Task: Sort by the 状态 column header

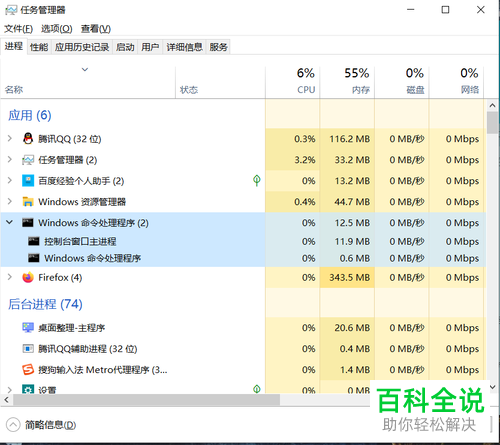Action: click(220, 82)
